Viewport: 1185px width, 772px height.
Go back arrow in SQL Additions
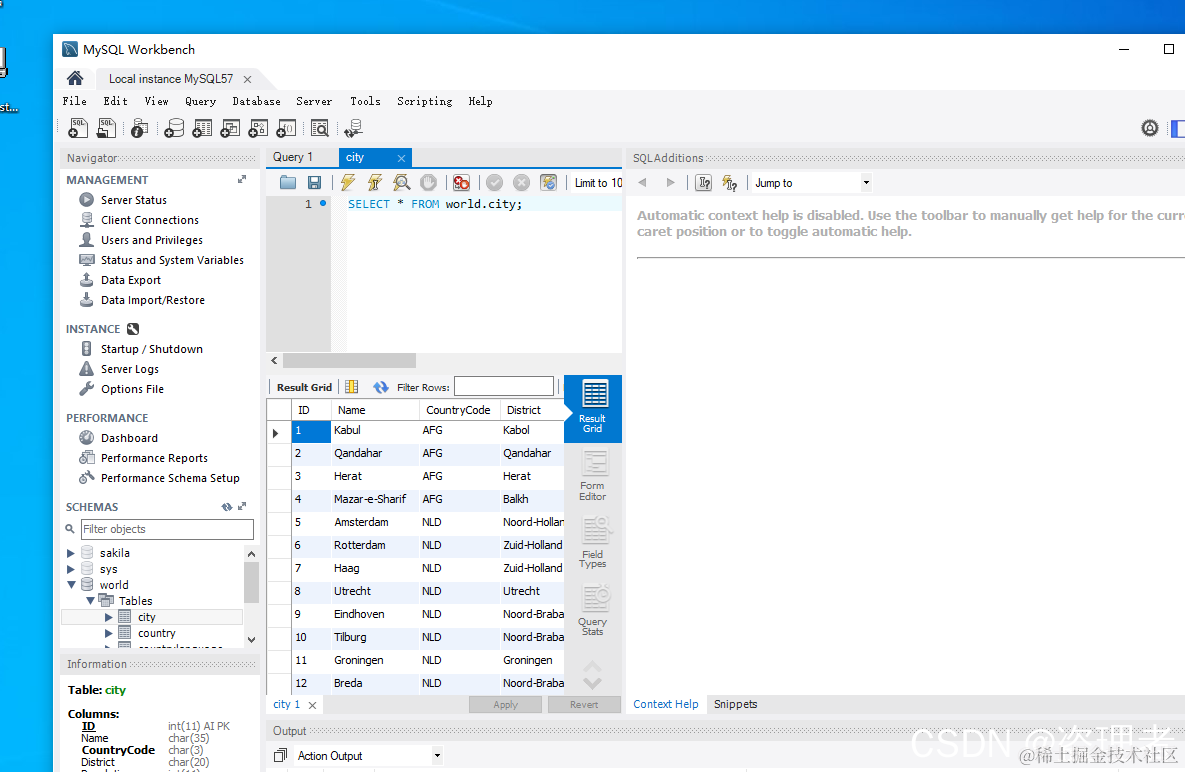[642, 183]
